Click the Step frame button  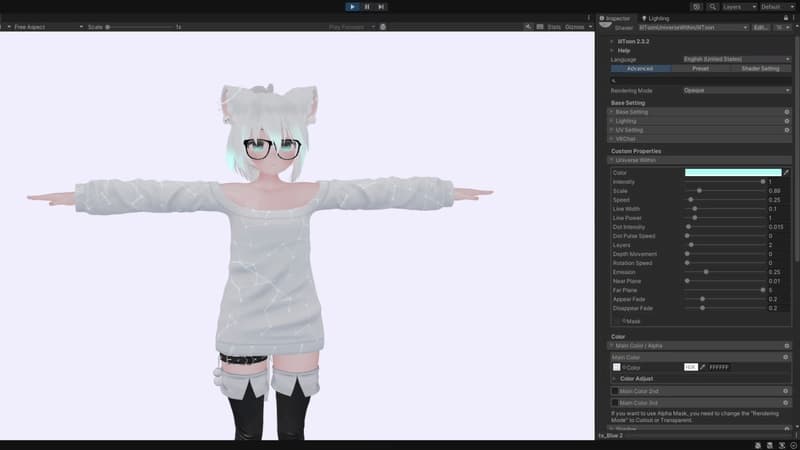[380, 6]
